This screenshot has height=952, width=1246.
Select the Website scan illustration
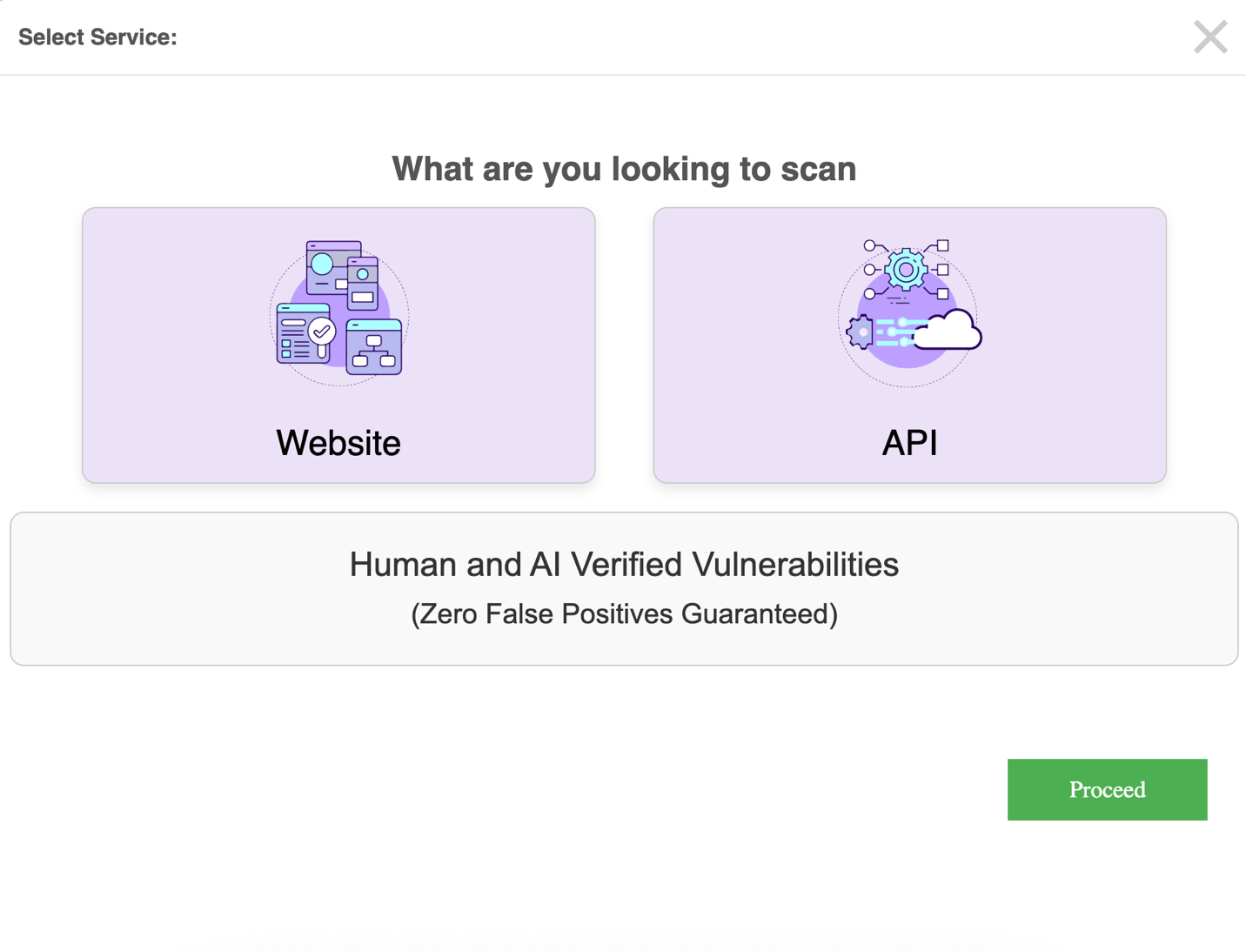pyautogui.click(x=338, y=310)
